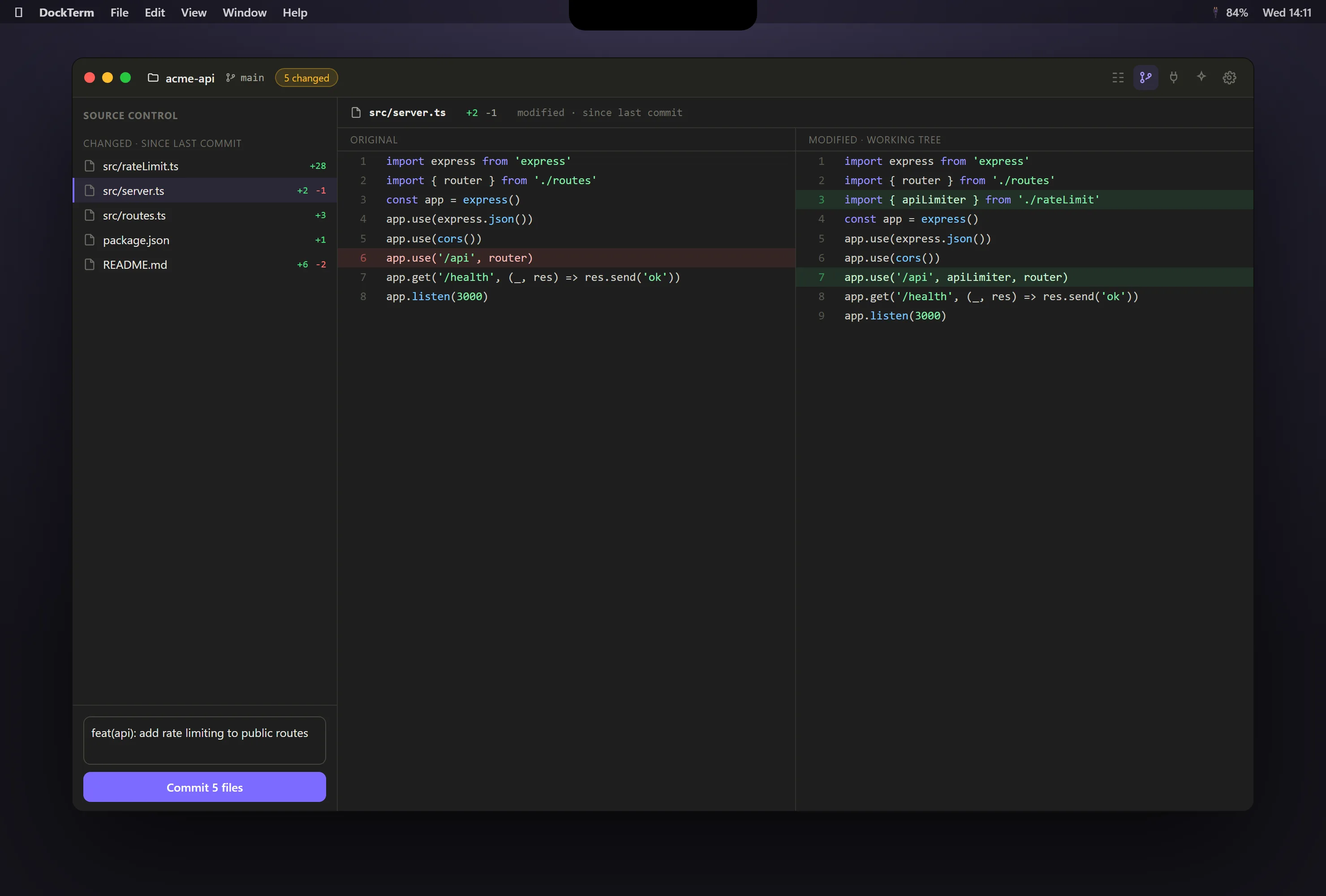Click the 5 changed badge
This screenshot has width=1326, height=896.
click(x=306, y=78)
